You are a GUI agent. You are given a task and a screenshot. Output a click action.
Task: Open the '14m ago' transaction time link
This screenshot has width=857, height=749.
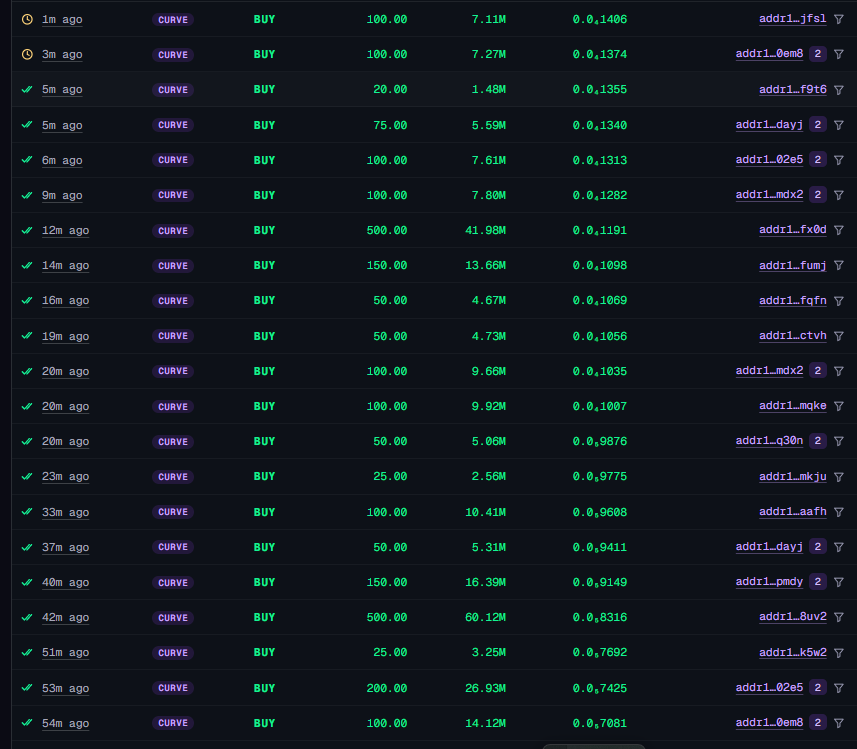coord(66,266)
